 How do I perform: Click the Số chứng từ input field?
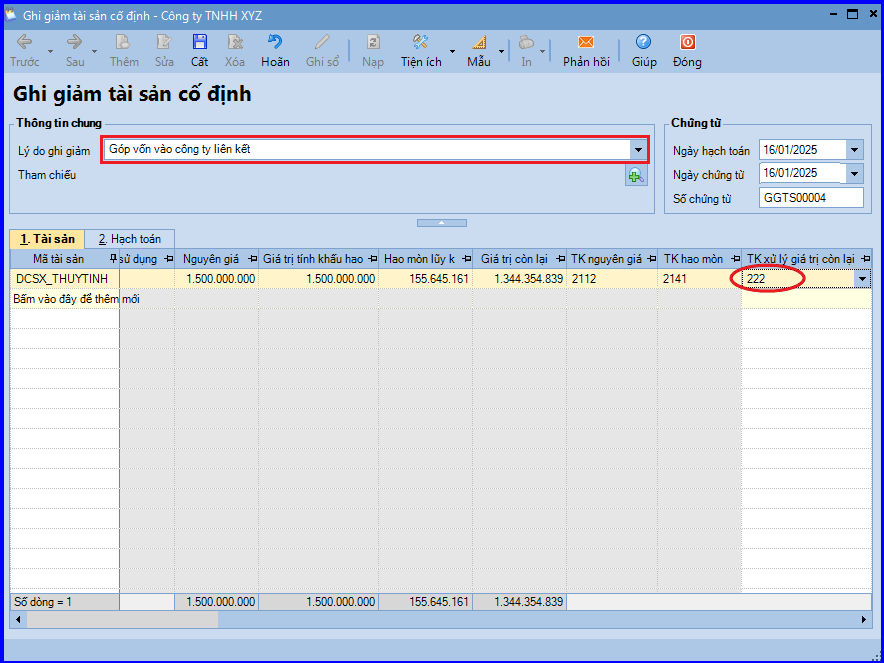(810, 198)
